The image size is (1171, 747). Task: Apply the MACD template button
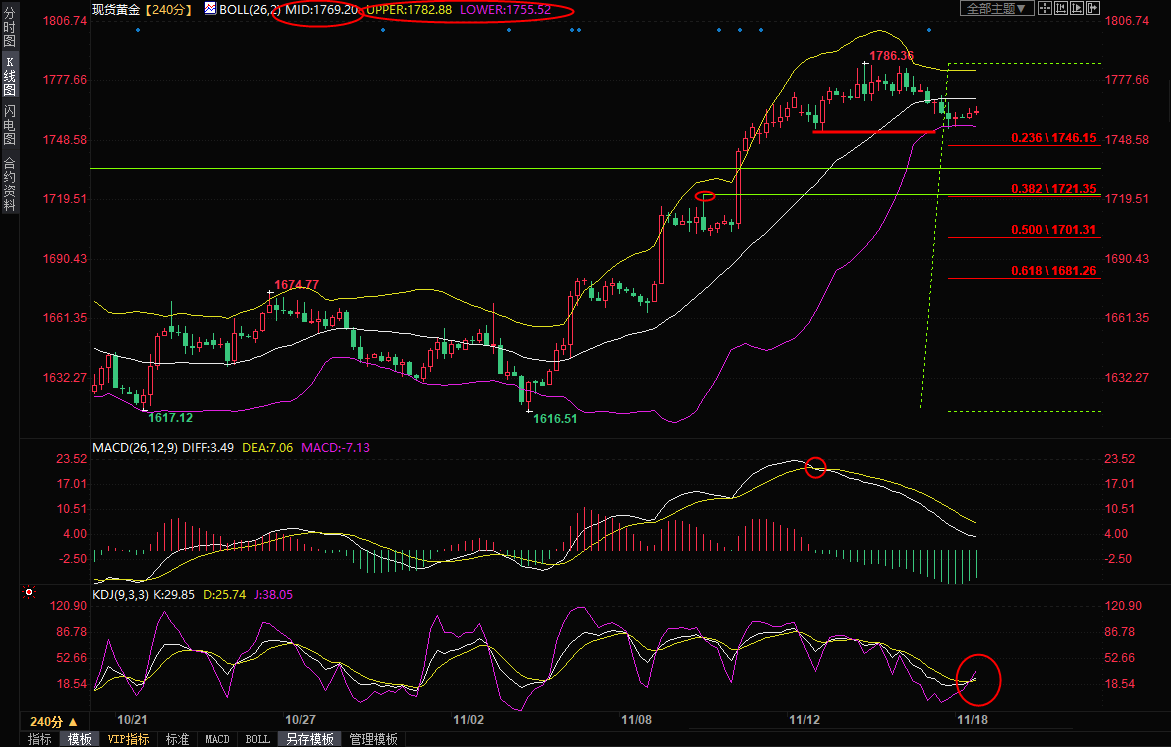(217, 739)
